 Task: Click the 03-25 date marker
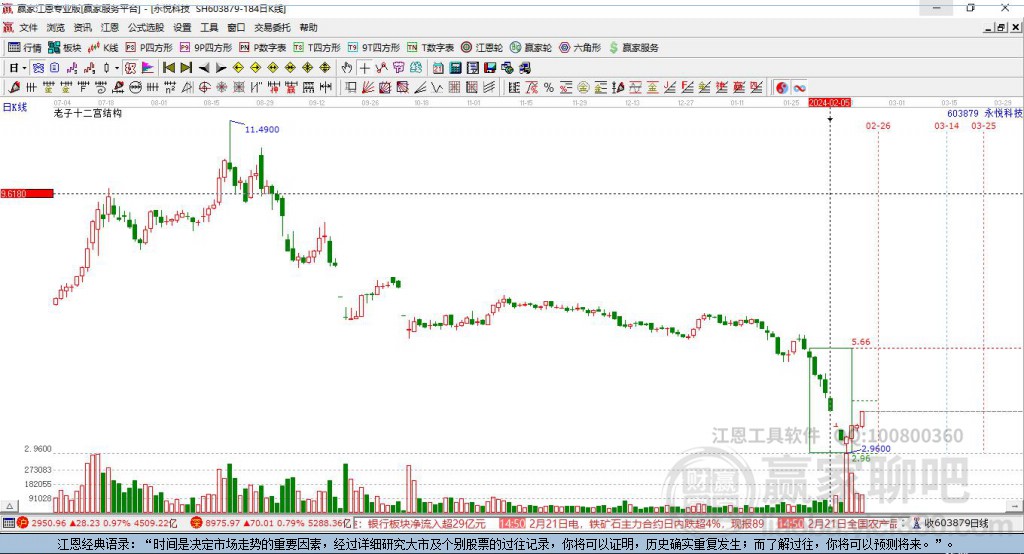984,125
